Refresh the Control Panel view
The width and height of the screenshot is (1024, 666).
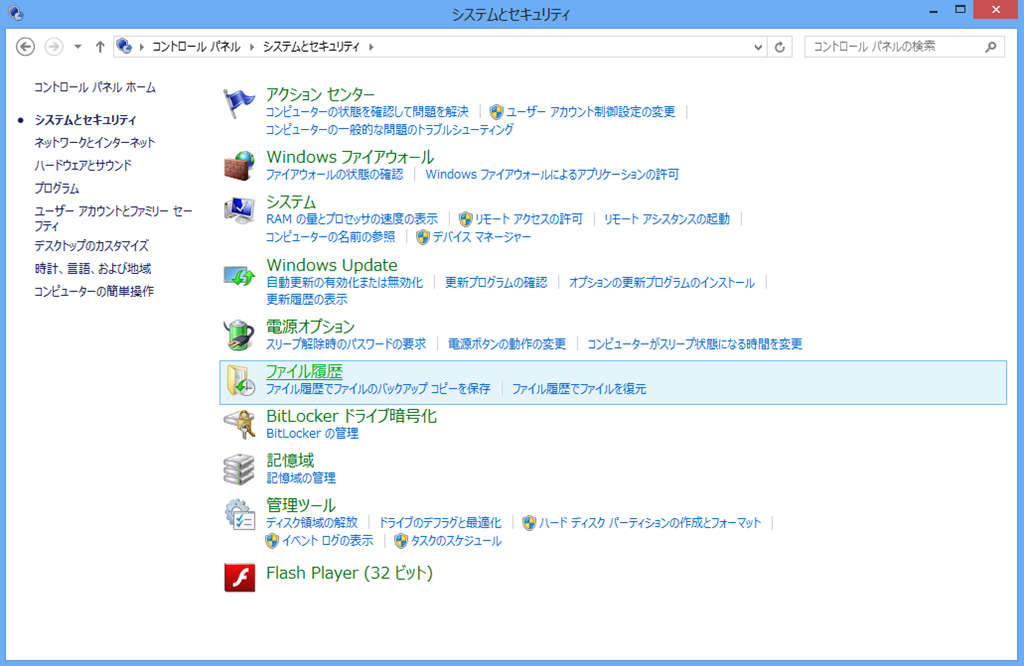[x=780, y=47]
